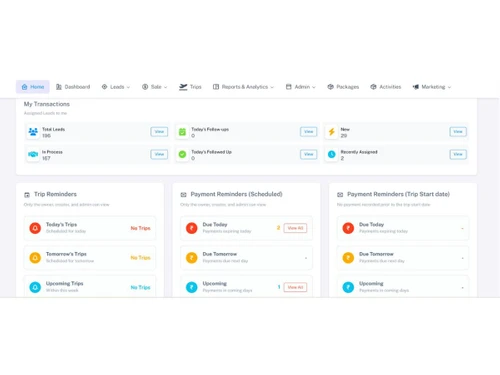500x375 pixels.
Task: Click Today's Trips red bell icon
Action: pos(35,228)
